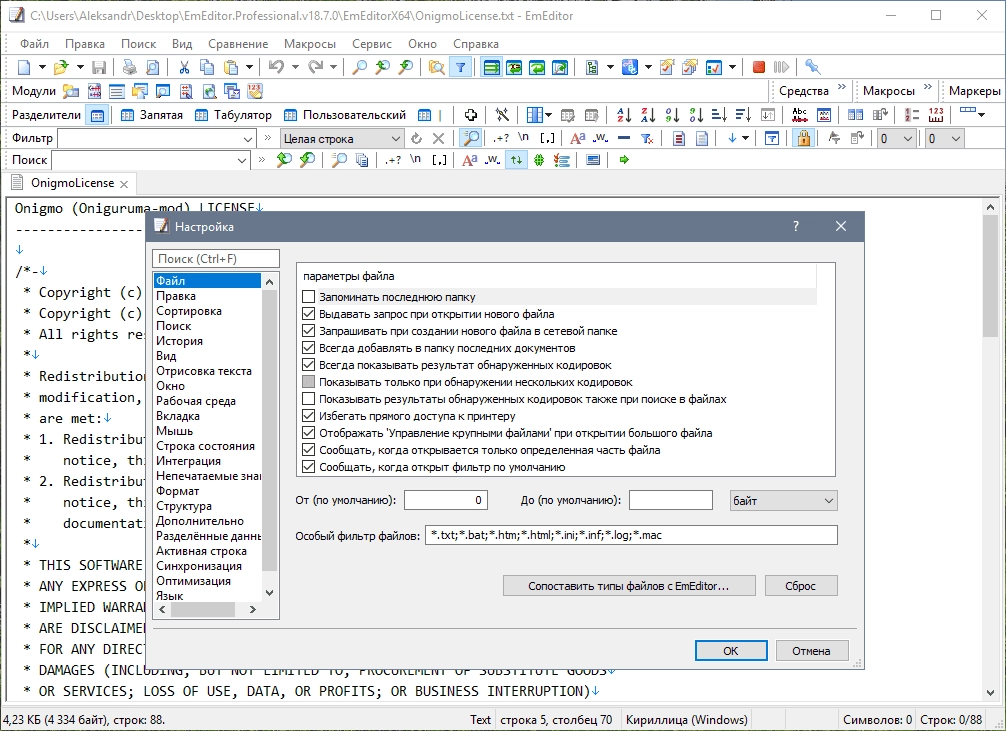Click the Cut scissors icon

coord(184,67)
